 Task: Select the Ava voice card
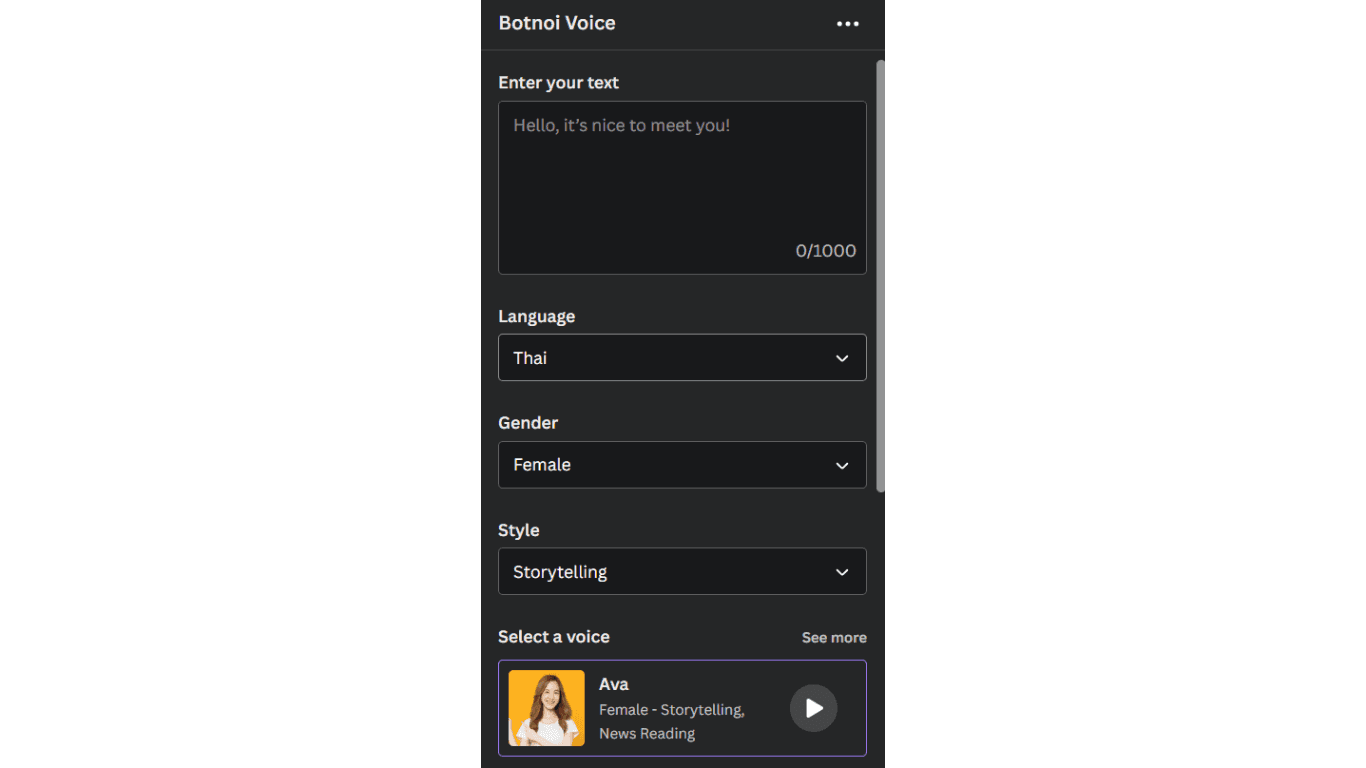(682, 708)
